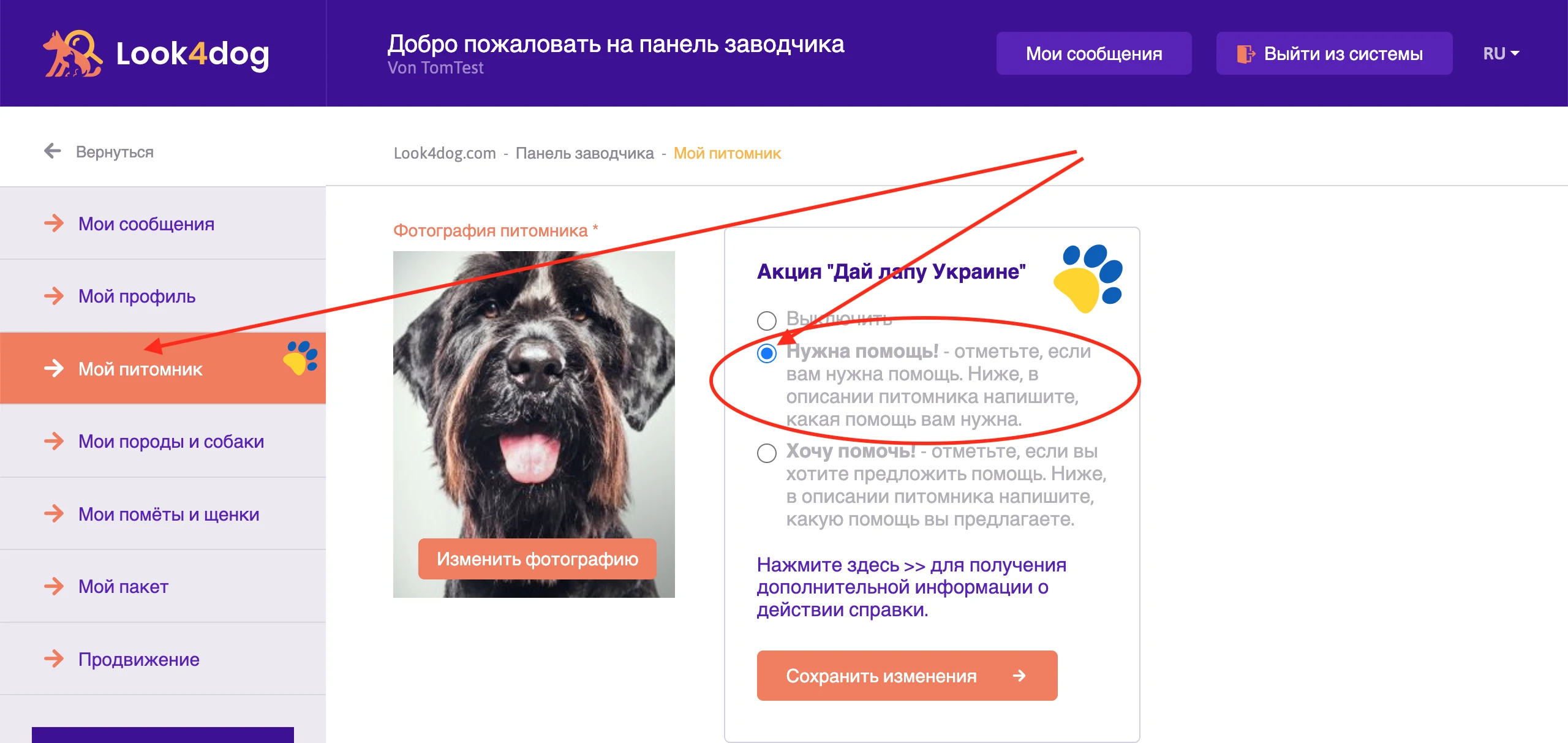Click the Сохранить изменения button
The width and height of the screenshot is (1568, 743).
pyautogui.click(x=907, y=676)
